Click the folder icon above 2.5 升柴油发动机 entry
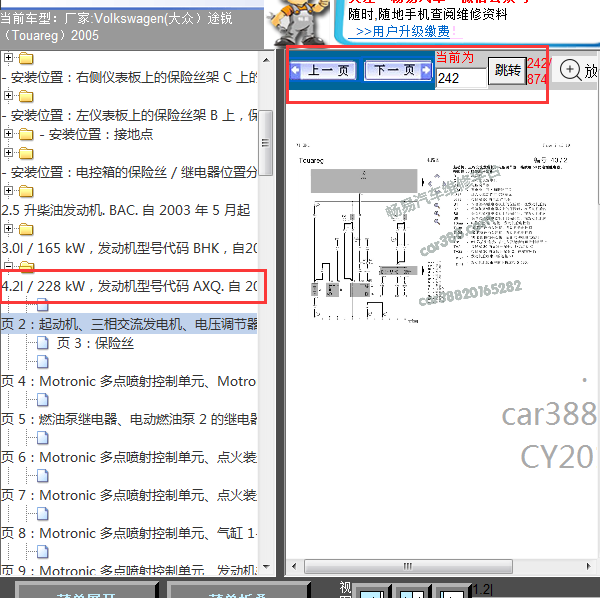 click(26, 191)
